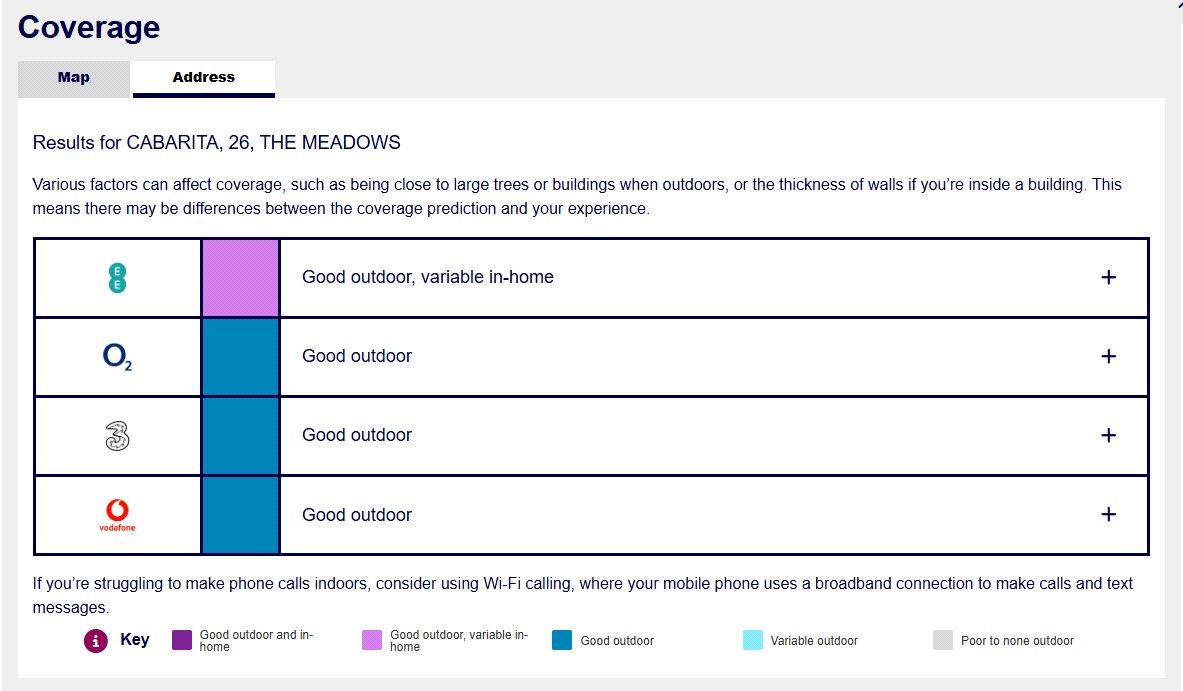
Task: Click the O2 network logo
Action: click(117, 356)
